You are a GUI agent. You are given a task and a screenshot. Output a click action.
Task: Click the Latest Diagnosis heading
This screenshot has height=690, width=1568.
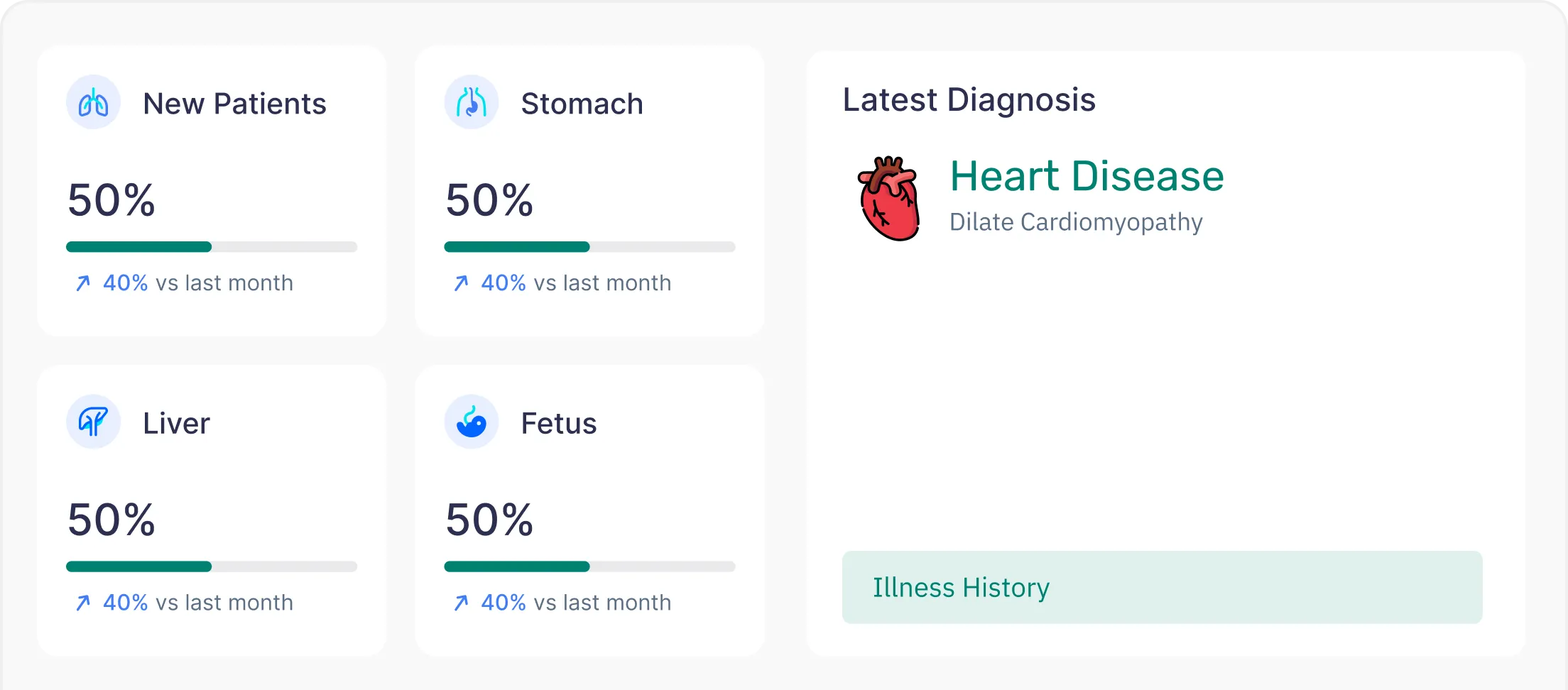(x=969, y=100)
